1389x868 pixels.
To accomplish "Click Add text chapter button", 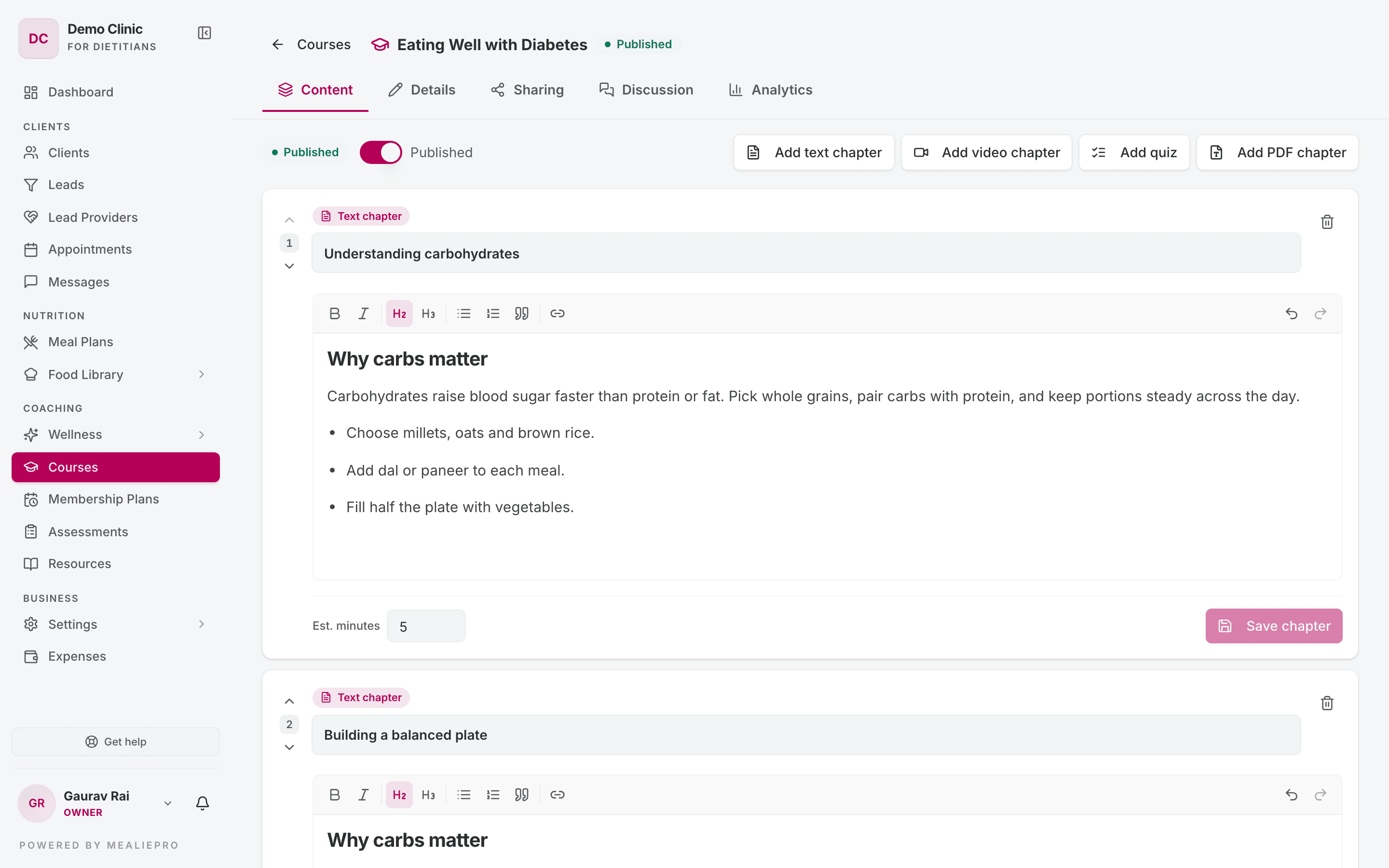I will [814, 152].
